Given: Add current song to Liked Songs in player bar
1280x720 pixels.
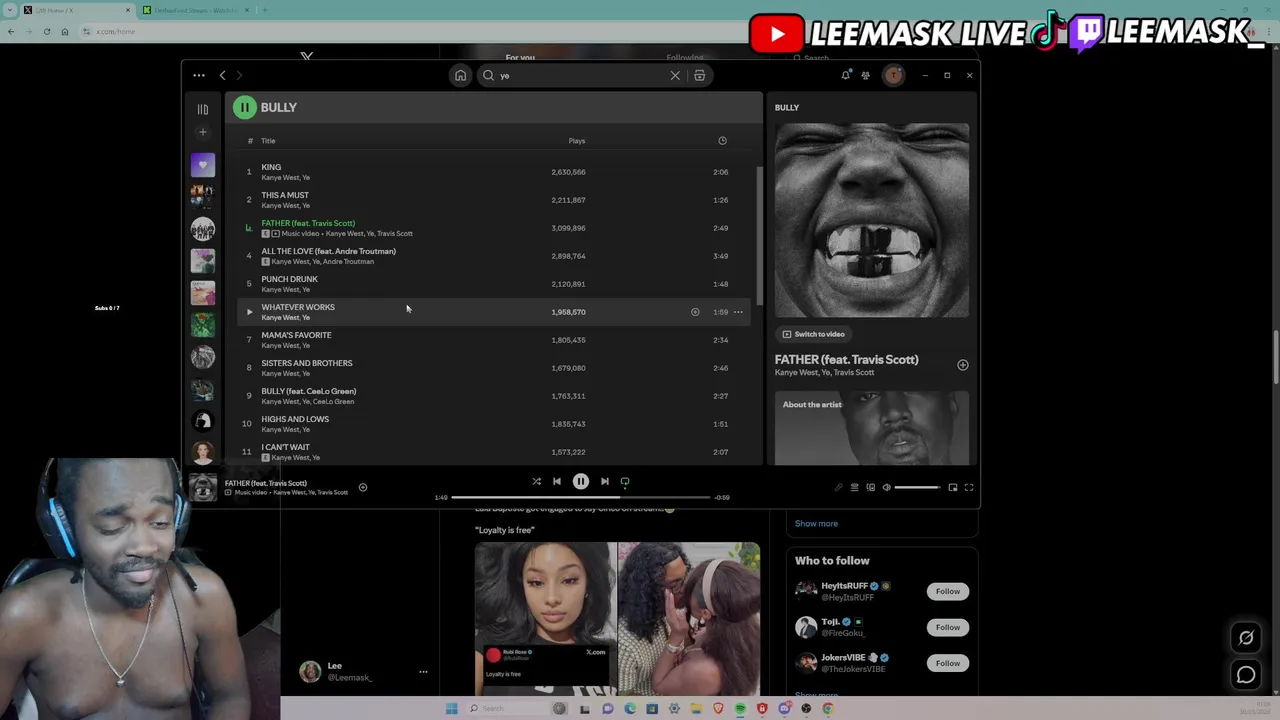Looking at the screenshot, I should tap(363, 488).
